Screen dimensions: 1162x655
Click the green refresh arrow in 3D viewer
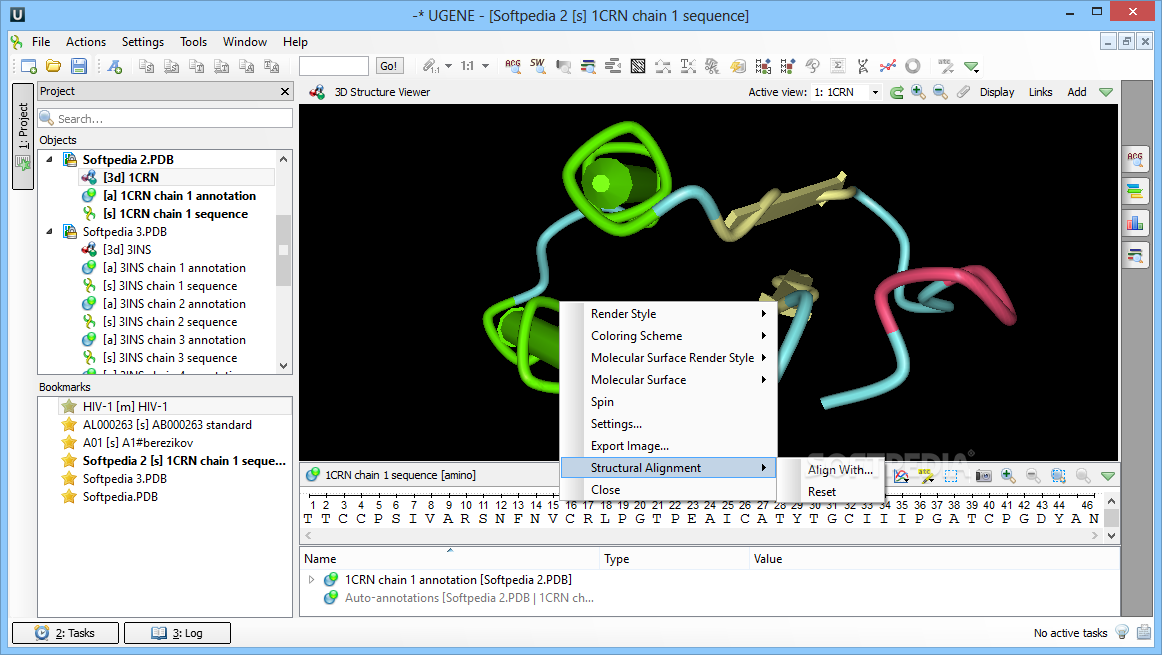[897, 92]
